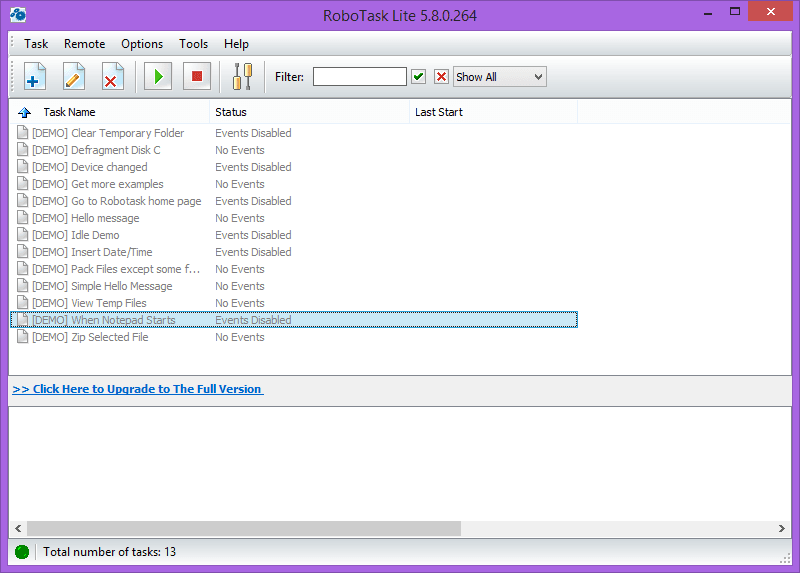The height and width of the screenshot is (573, 800).
Task: Click horizontal scrollbar thumb in log pane
Action: (244, 529)
